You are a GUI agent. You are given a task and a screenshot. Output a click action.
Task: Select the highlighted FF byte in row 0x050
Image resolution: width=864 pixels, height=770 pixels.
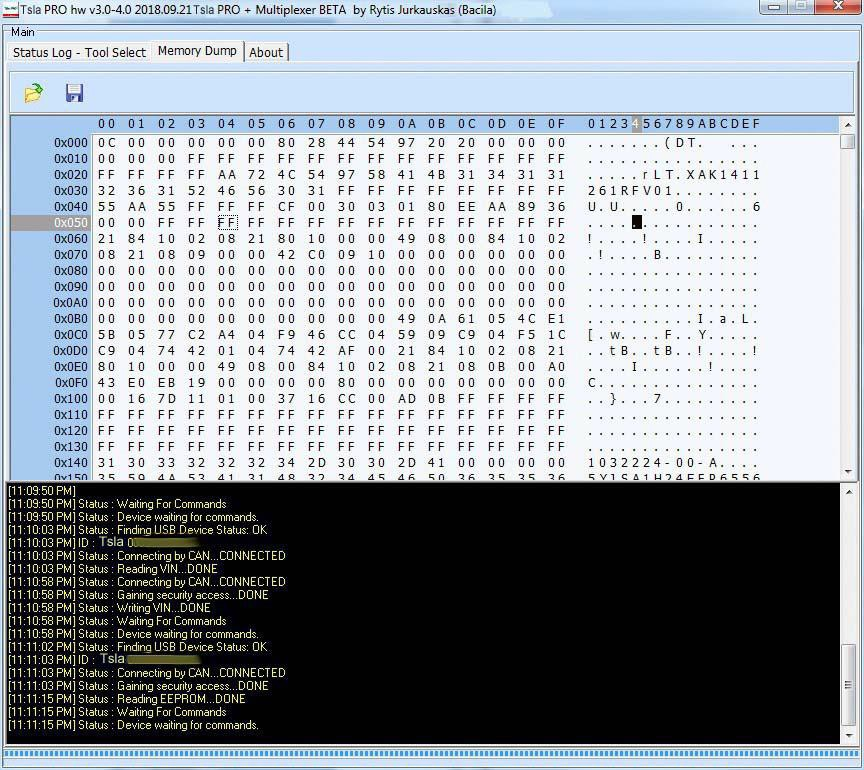pos(227,223)
